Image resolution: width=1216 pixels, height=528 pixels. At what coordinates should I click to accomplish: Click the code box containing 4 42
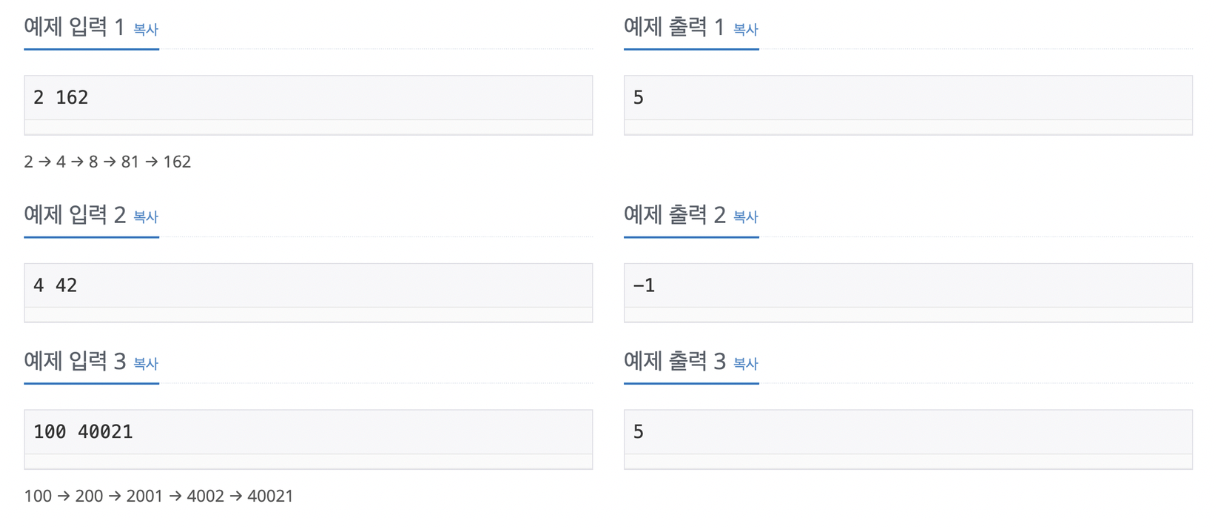308,293
